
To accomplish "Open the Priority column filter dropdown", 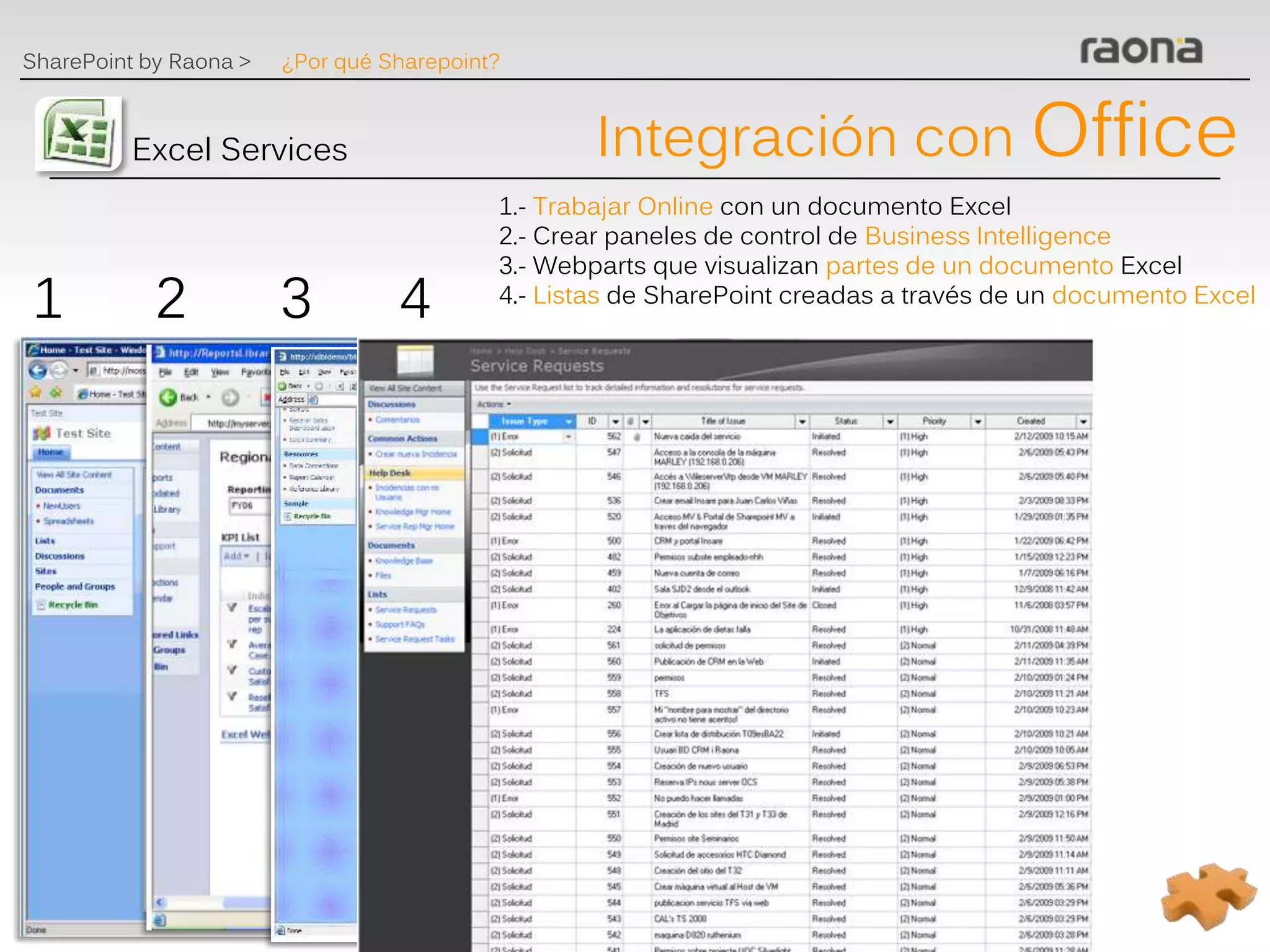I will (977, 421).
